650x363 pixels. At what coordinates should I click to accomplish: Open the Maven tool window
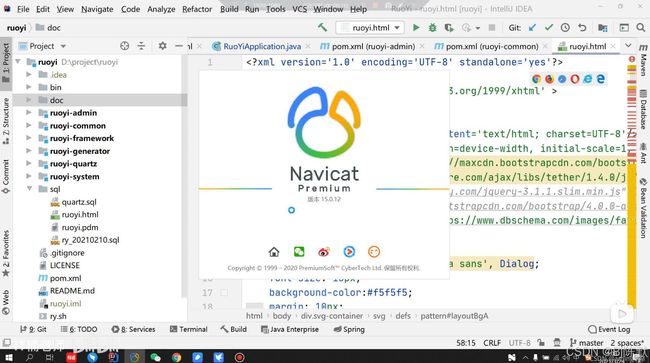643,60
